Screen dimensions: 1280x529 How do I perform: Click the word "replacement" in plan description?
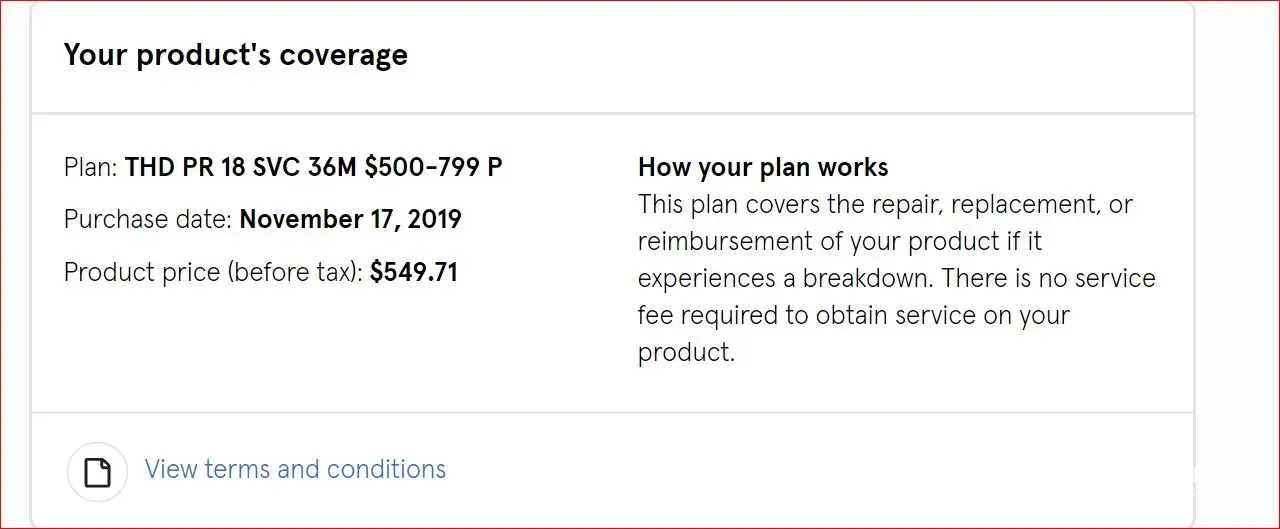[x=1019, y=204]
